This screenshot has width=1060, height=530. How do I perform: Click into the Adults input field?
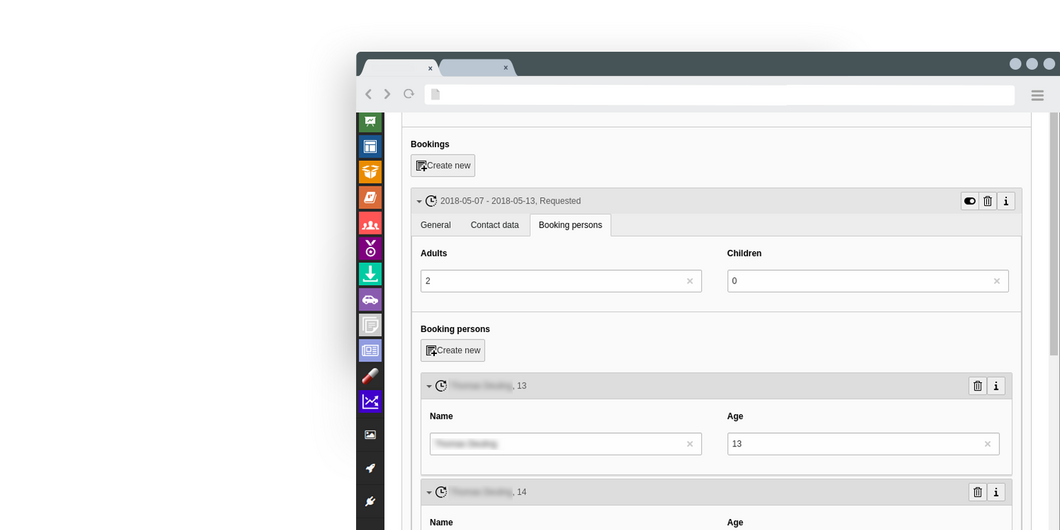pos(561,281)
